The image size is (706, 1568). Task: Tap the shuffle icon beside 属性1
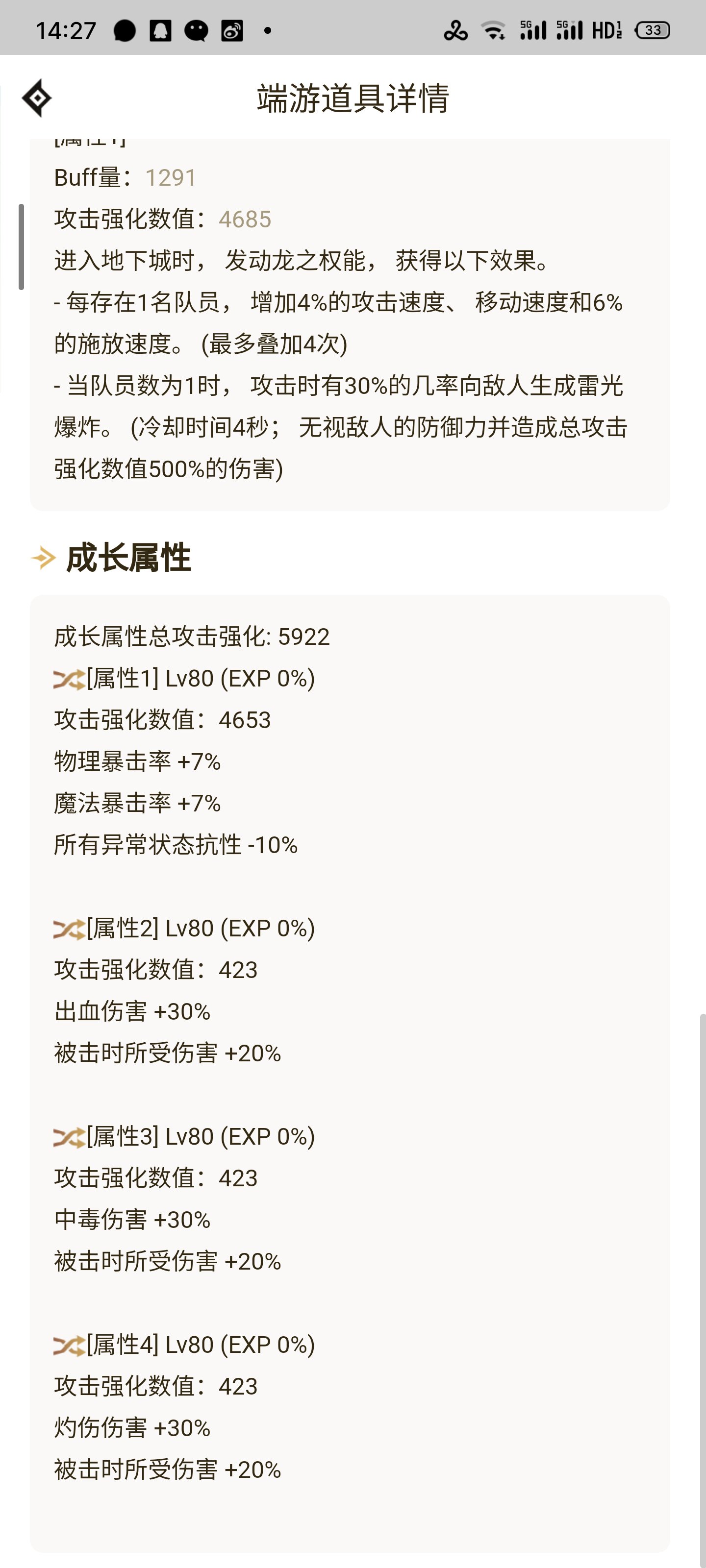[69, 679]
